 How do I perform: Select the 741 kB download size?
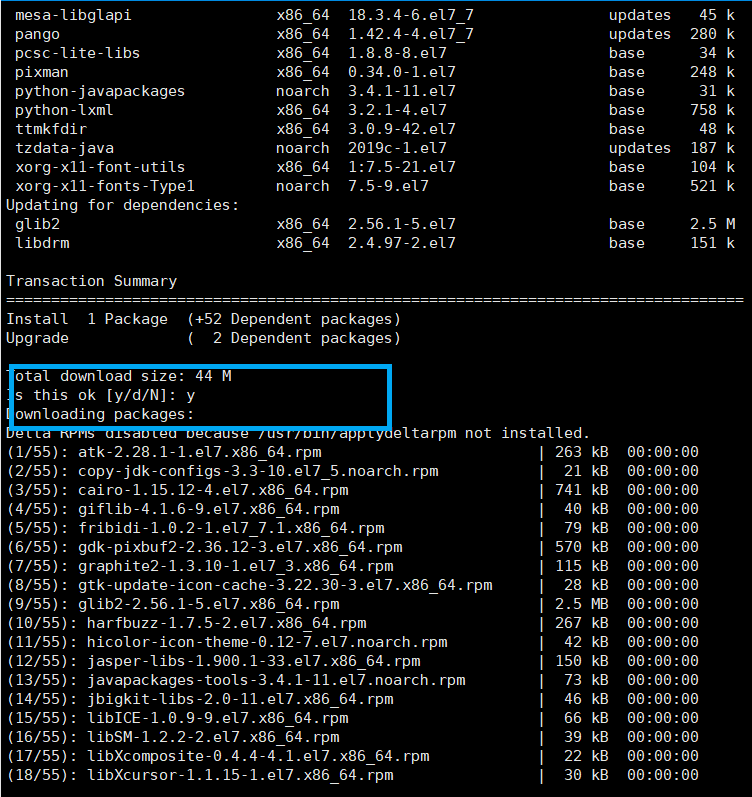[582, 491]
